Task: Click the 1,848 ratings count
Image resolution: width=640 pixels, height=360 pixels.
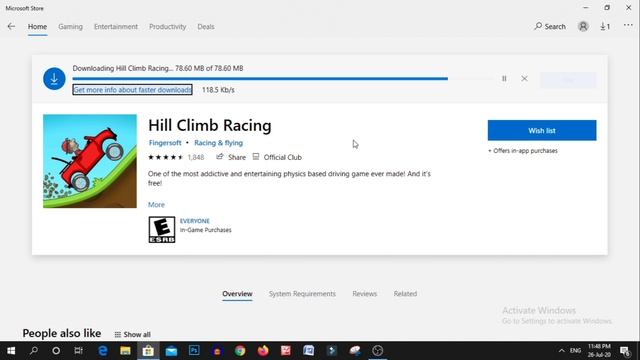Action: point(196,157)
